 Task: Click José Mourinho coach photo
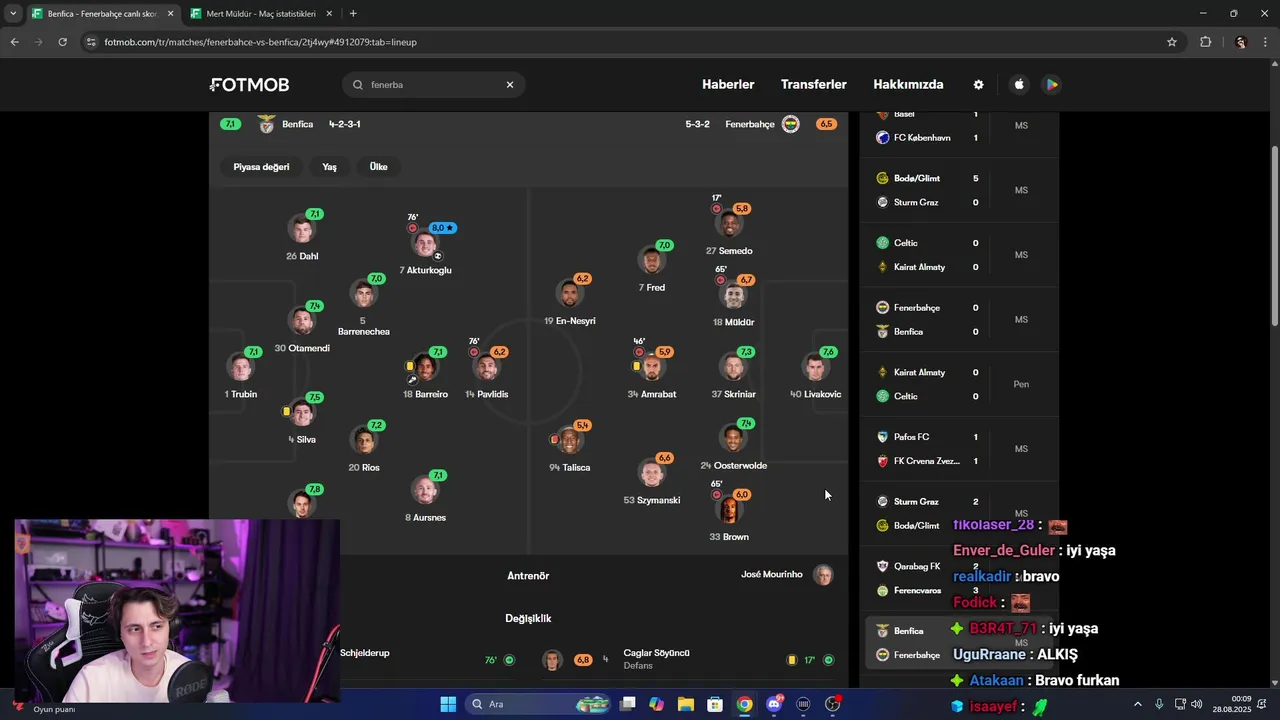(x=823, y=575)
